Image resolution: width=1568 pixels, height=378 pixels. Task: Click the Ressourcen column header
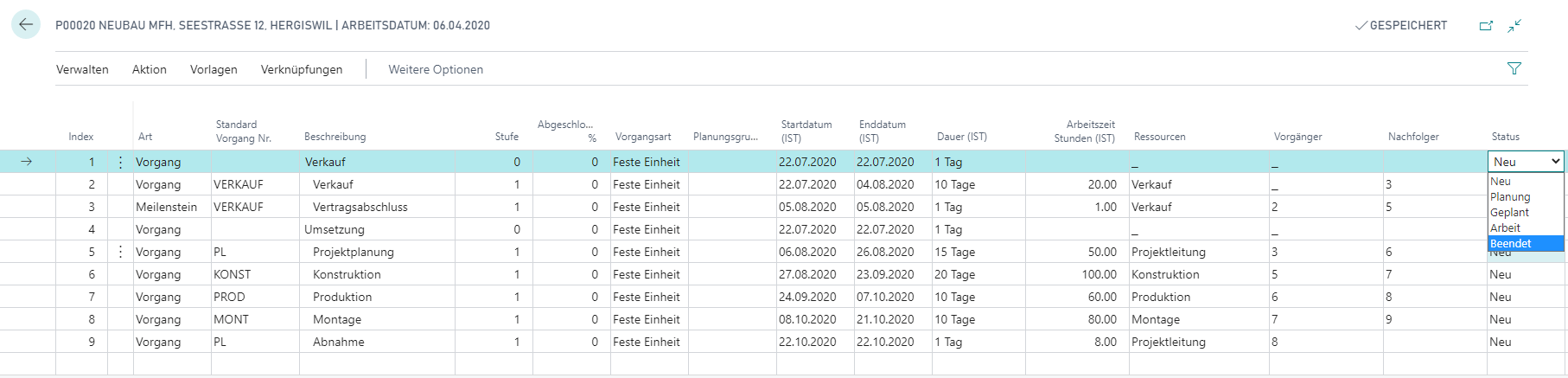(x=1160, y=137)
